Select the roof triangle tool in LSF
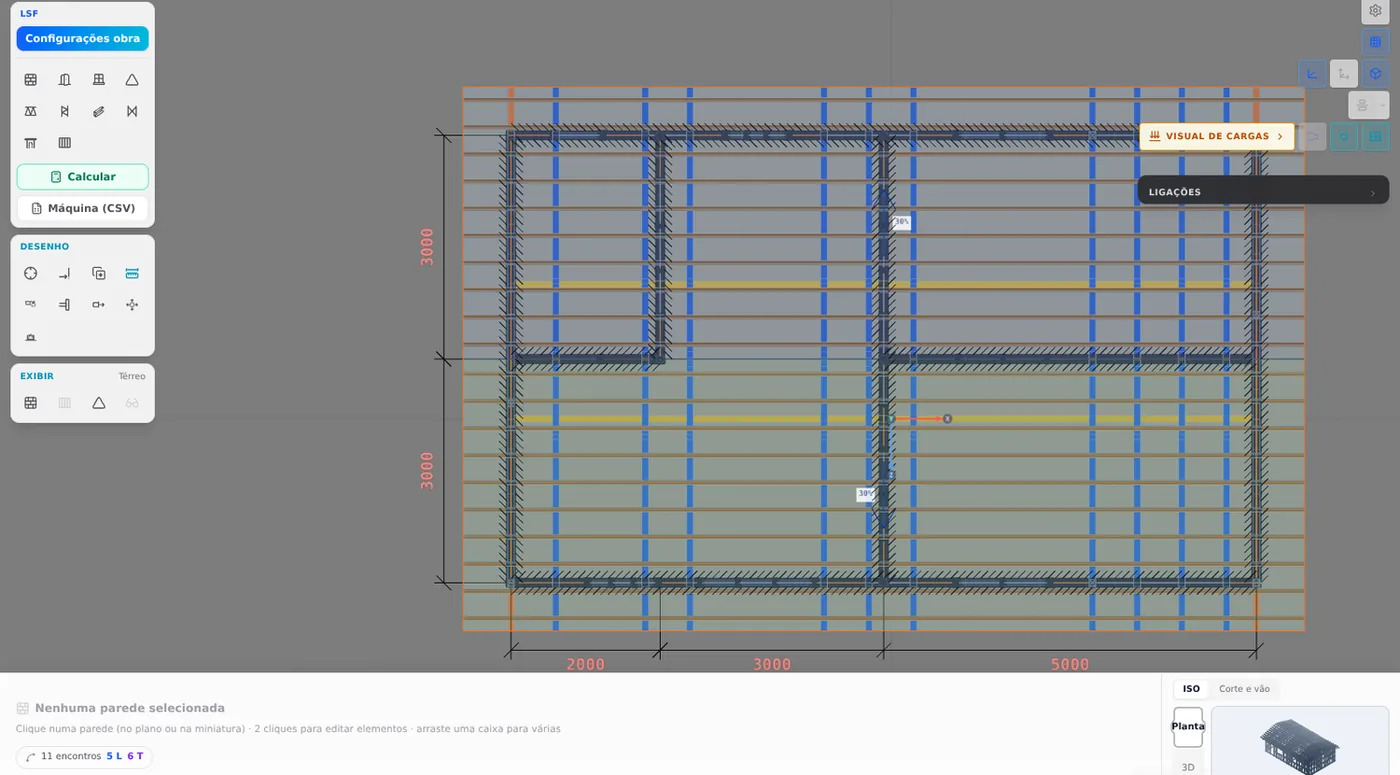The width and height of the screenshot is (1400, 775). [x=132, y=80]
